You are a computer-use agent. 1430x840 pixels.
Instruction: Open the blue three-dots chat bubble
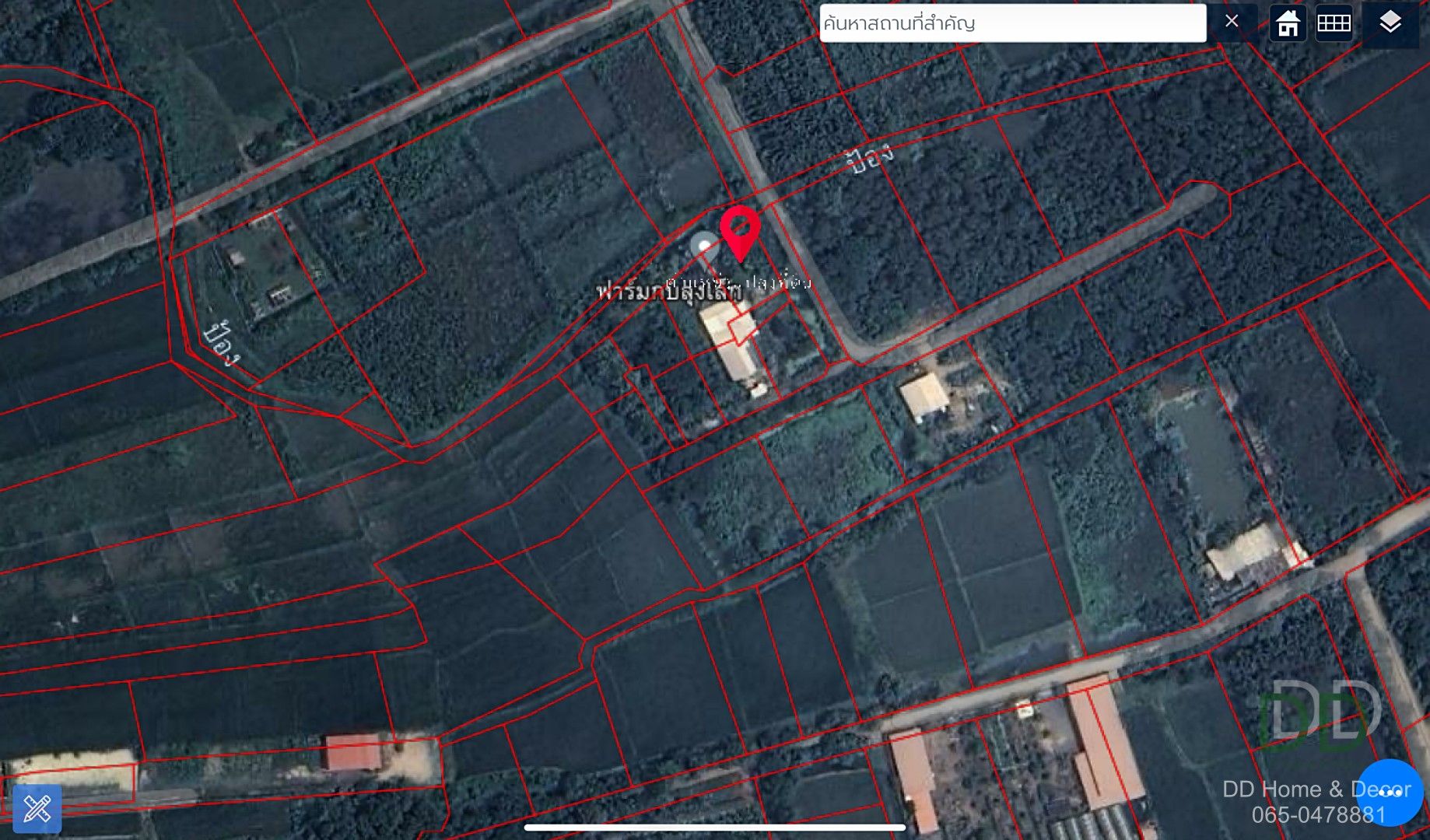[x=1390, y=793]
